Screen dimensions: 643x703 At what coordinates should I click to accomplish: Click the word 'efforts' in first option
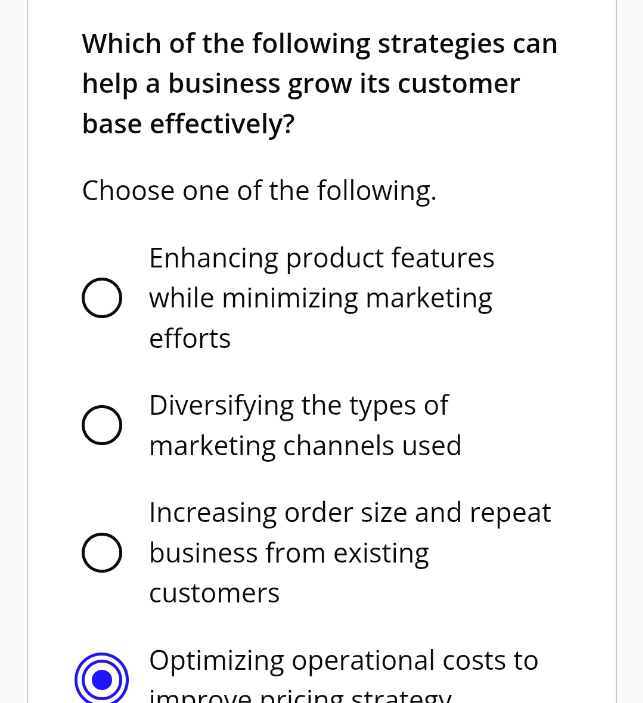(x=190, y=338)
